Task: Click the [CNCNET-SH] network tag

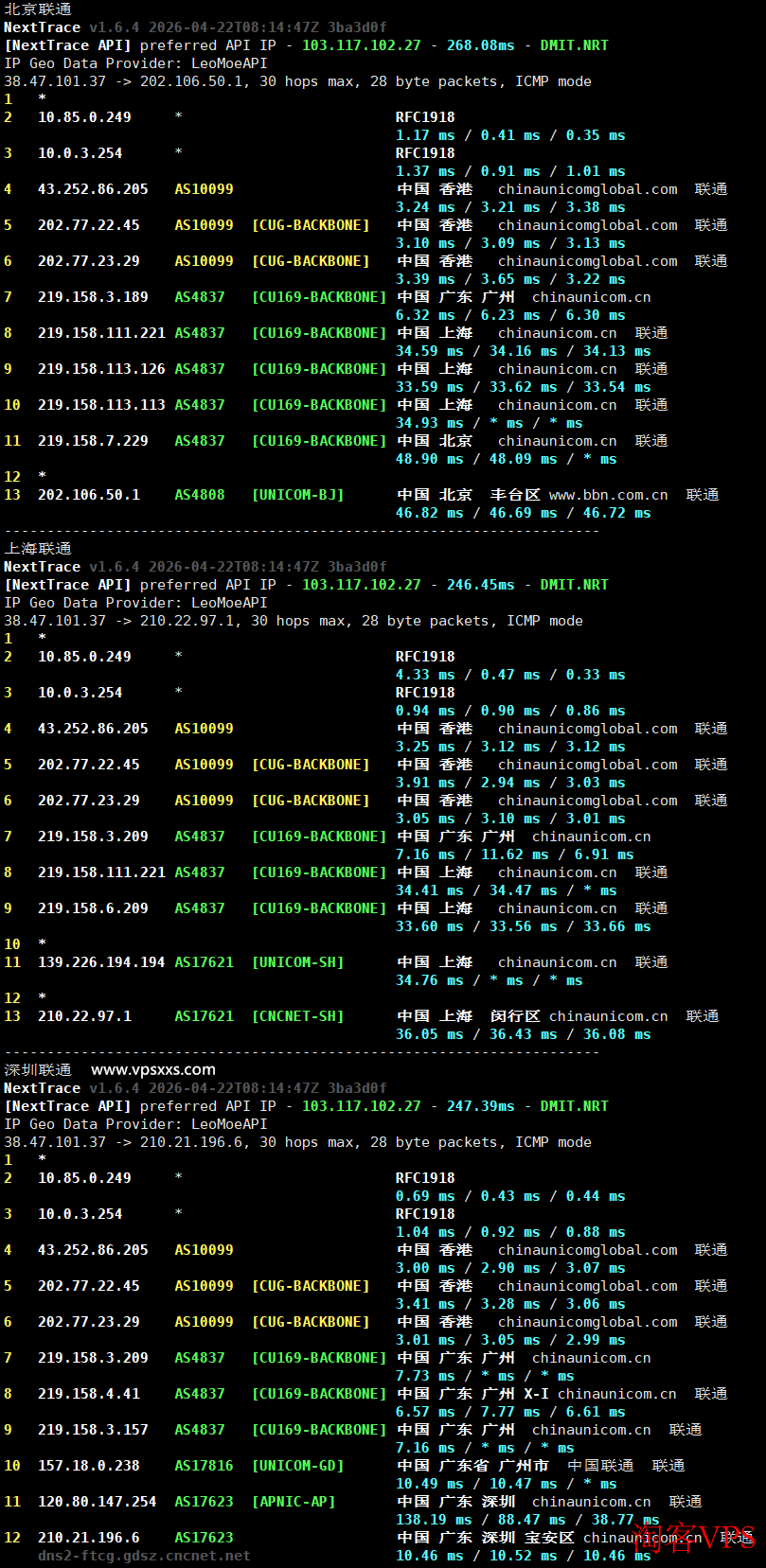Action: point(298,1016)
